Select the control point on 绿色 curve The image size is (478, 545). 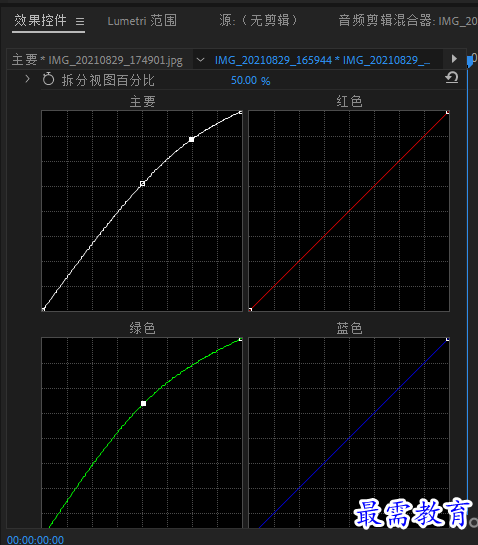143,404
